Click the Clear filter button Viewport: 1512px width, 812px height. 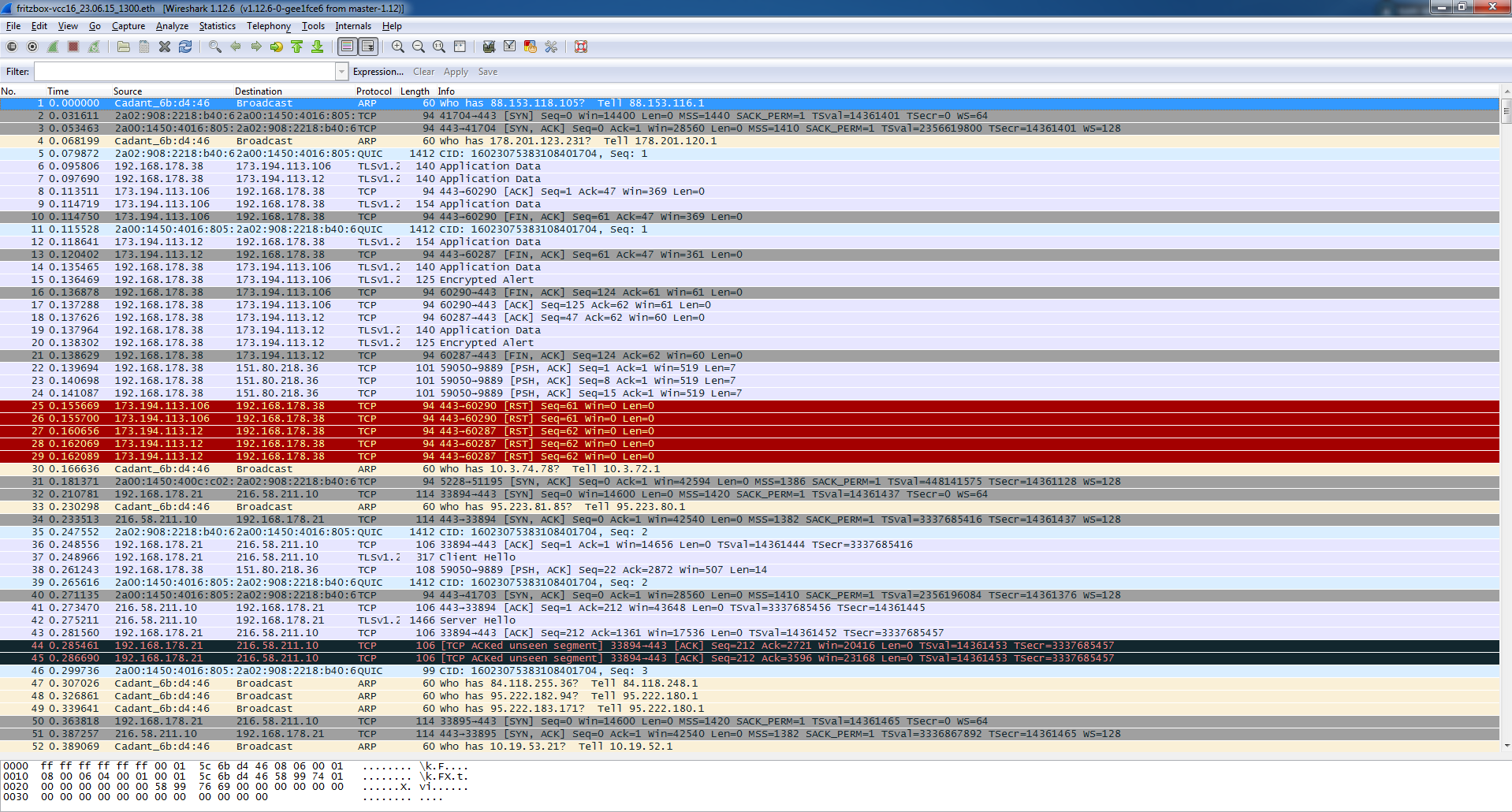(x=423, y=72)
